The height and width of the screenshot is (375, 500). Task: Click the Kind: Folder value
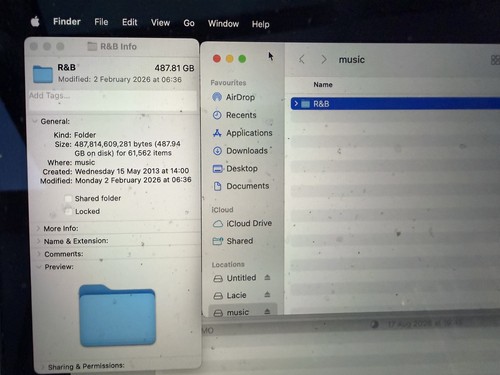click(x=85, y=135)
